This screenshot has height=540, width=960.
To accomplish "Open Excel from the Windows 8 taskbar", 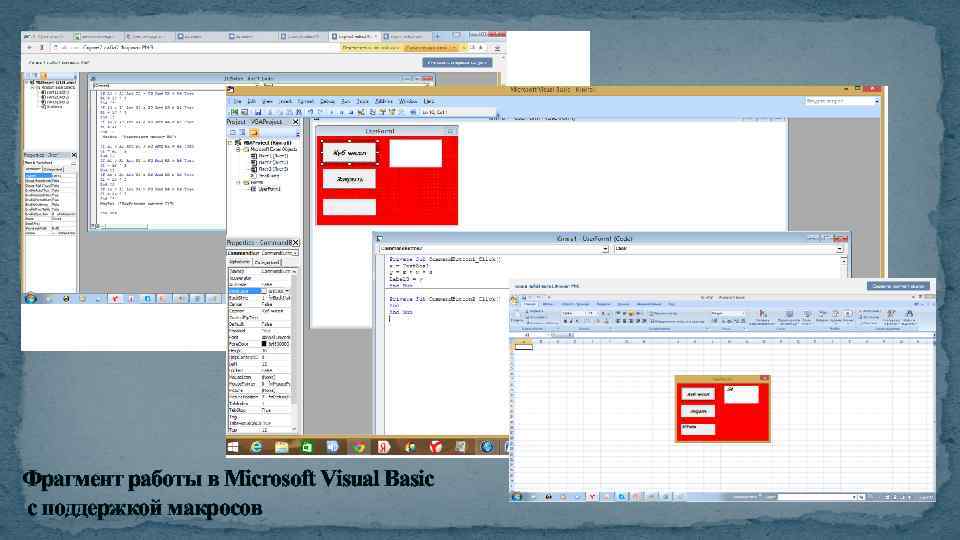I will click(x=307, y=447).
